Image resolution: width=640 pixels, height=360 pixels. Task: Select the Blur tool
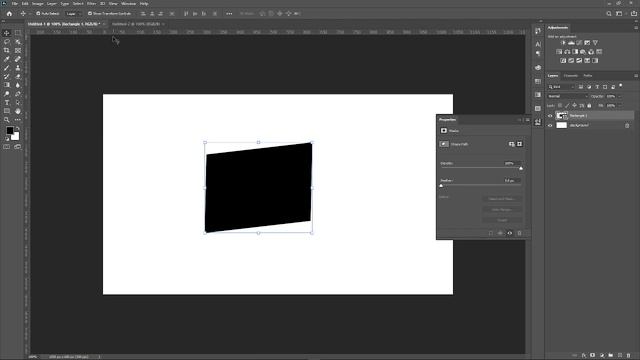[x=18, y=85]
